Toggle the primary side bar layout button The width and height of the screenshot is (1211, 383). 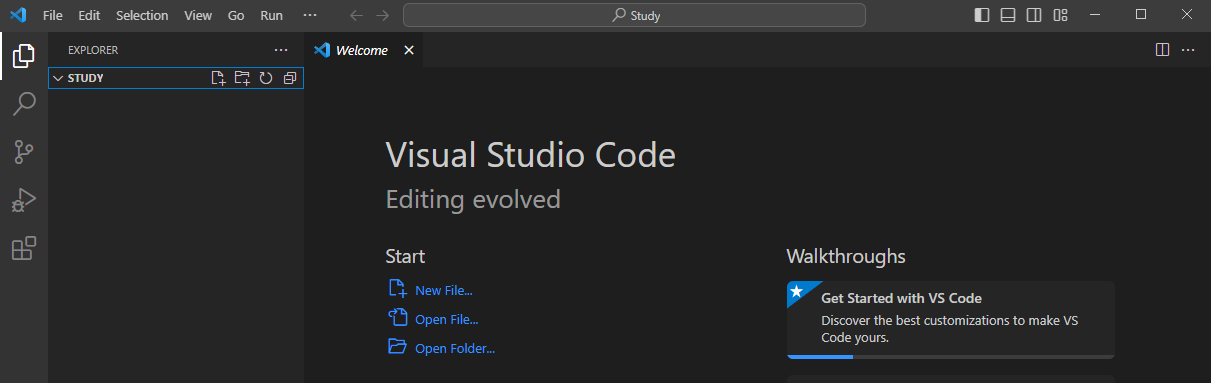(x=982, y=15)
